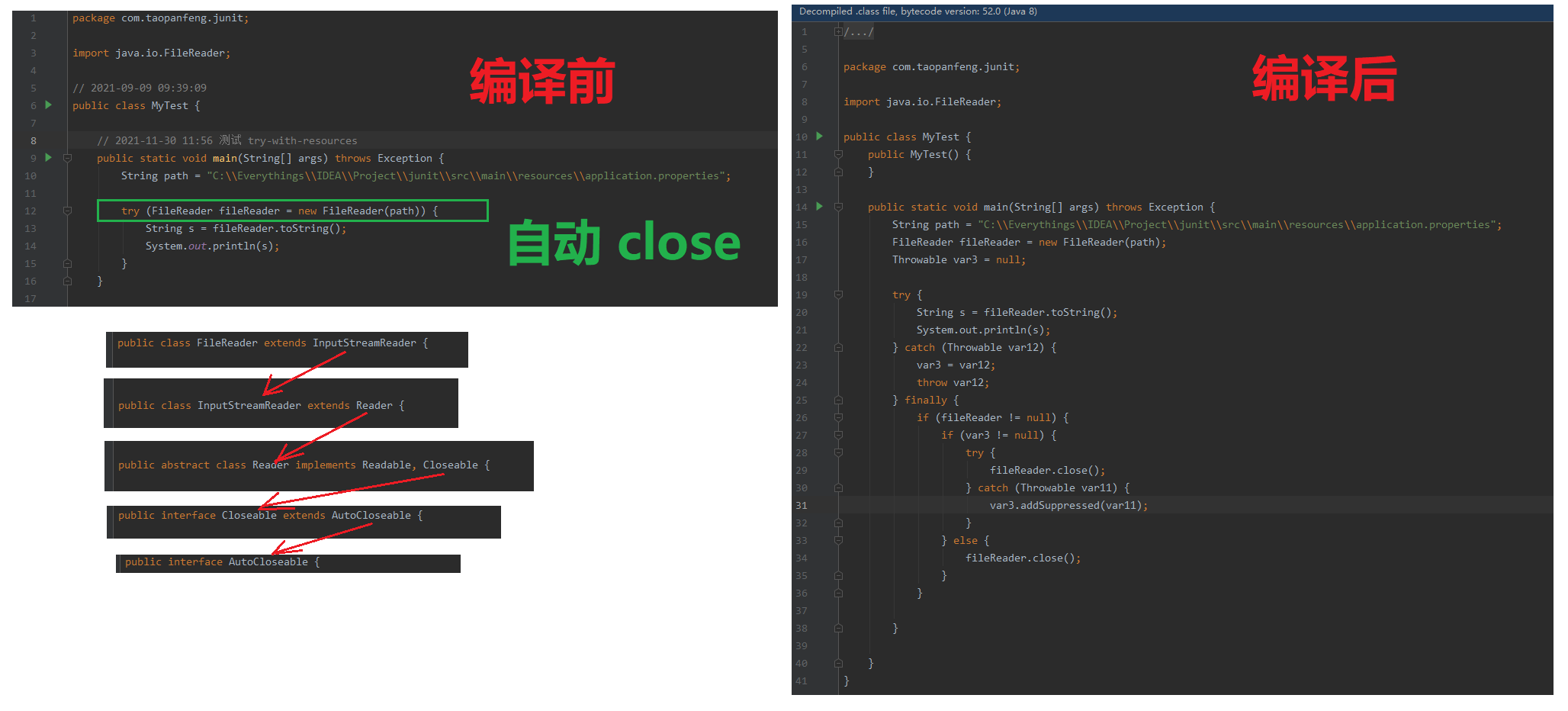The width and height of the screenshot is (1568, 711).
Task: Click 'var3.addSuppressed(var11);' on line 31
Action: pos(1068,505)
